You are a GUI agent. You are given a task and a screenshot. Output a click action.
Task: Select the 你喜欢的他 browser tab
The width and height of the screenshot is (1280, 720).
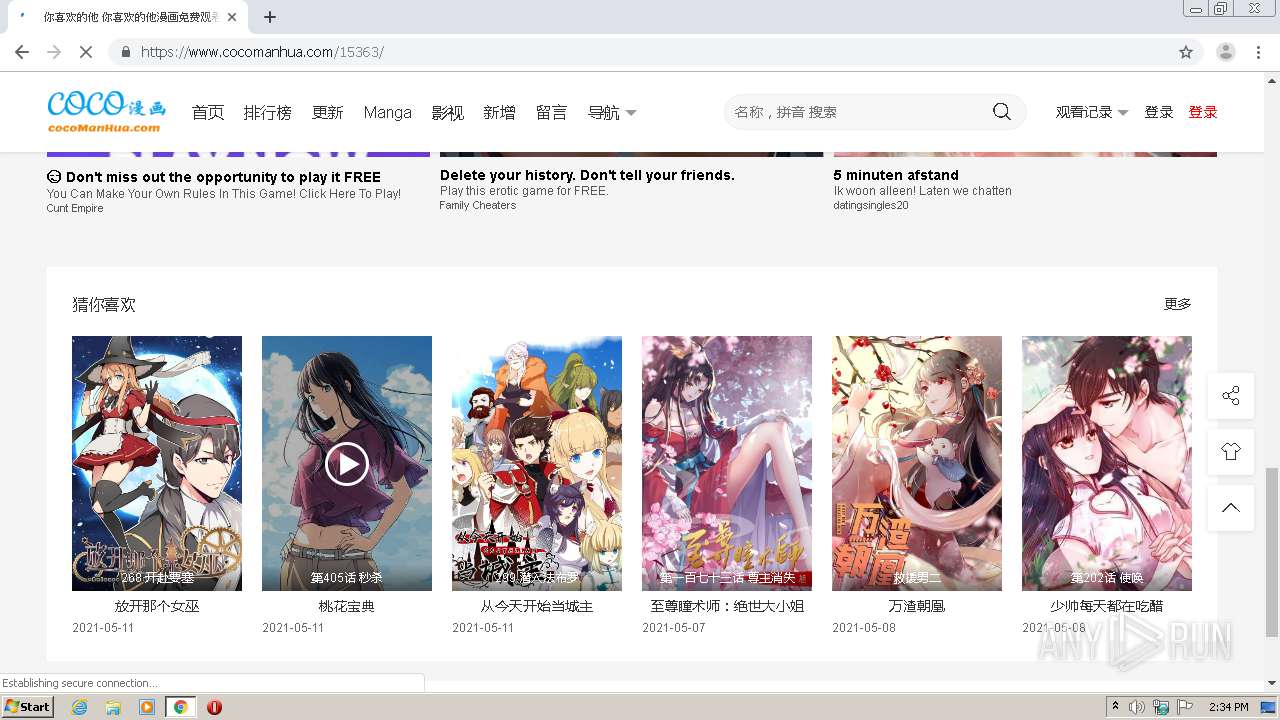[x=130, y=17]
